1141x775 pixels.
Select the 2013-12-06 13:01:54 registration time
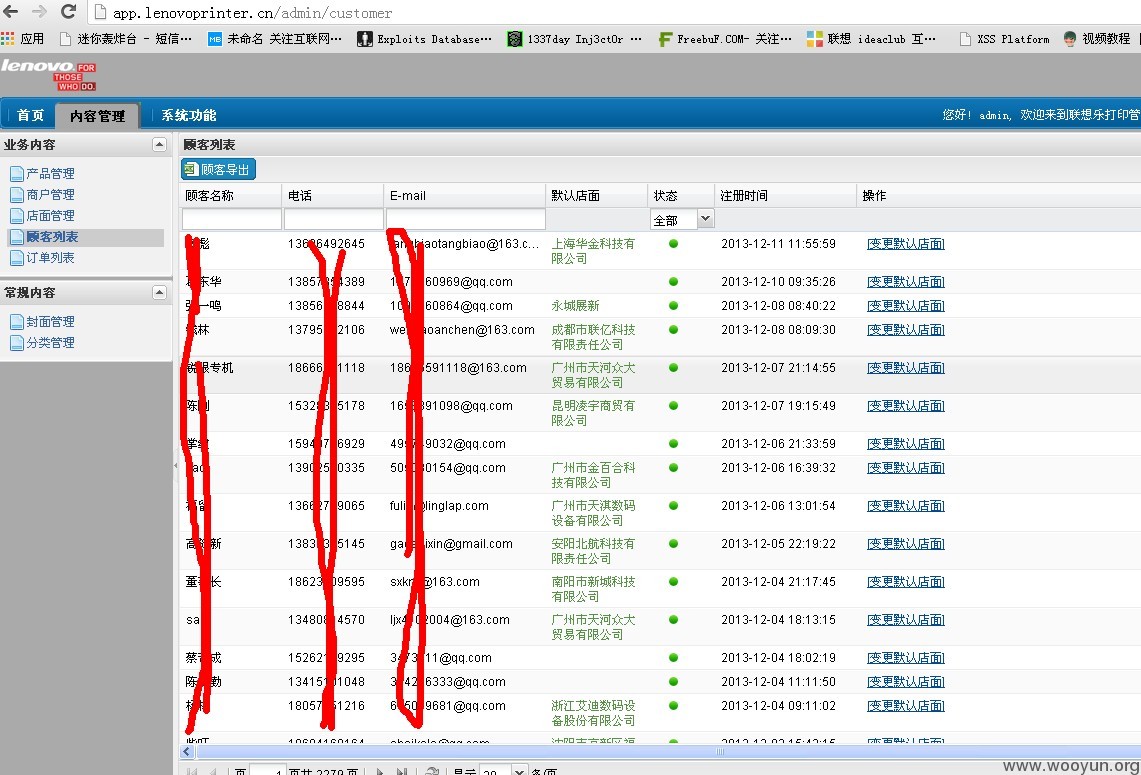tap(778, 506)
